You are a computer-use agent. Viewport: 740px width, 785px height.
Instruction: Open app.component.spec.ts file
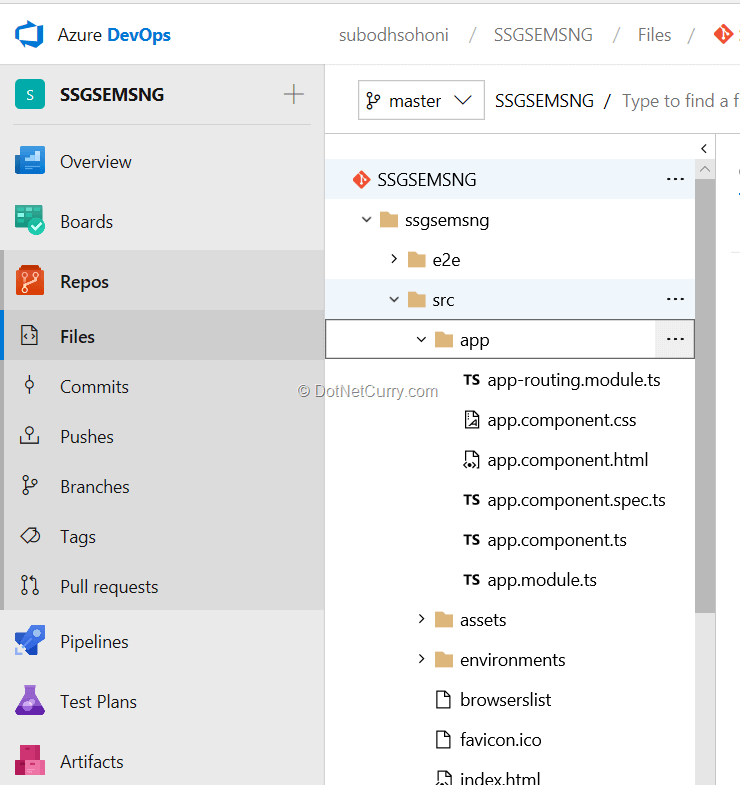click(576, 500)
